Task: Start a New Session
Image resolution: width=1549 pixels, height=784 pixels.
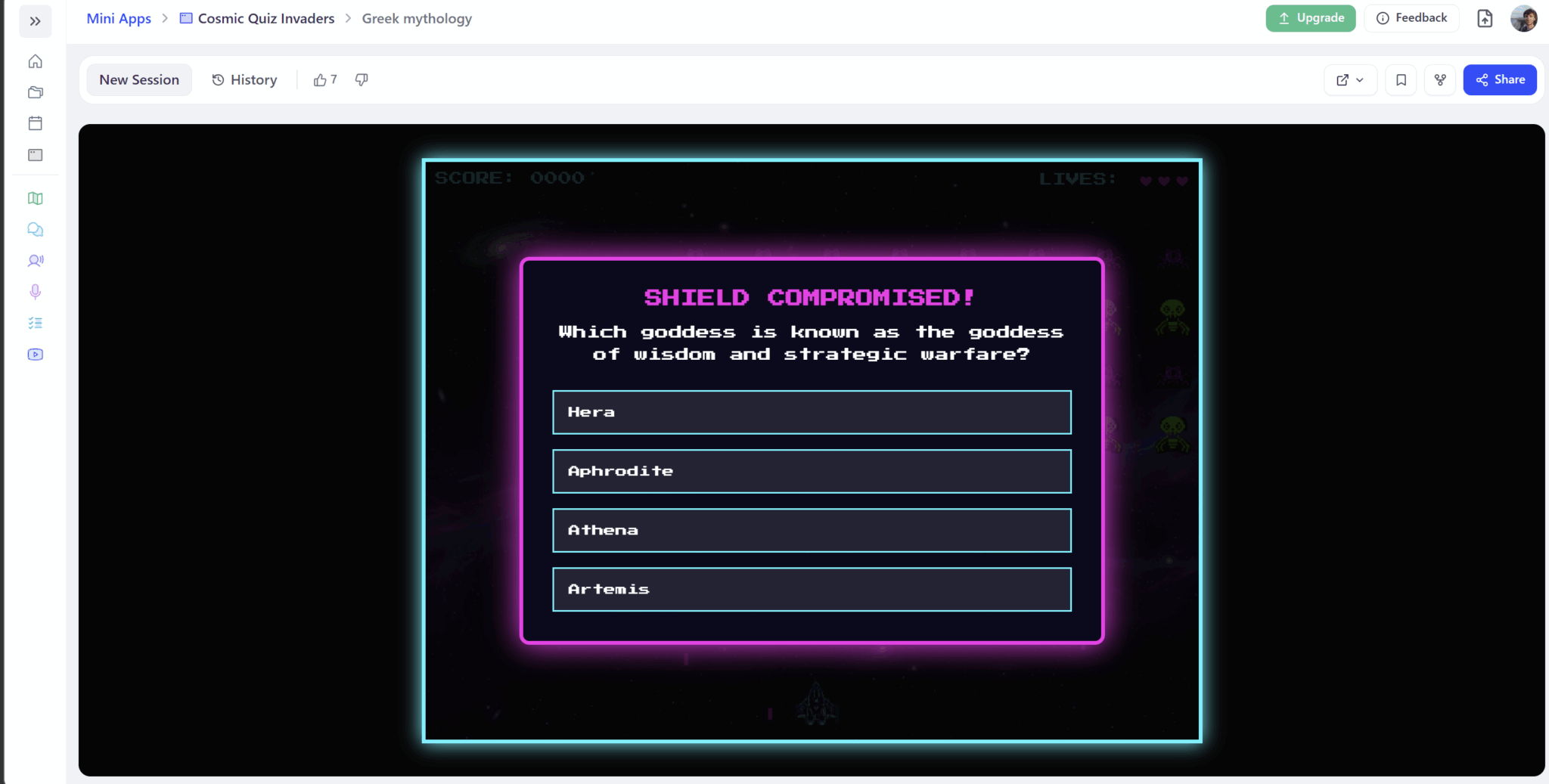Action: [x=138, y=79]
